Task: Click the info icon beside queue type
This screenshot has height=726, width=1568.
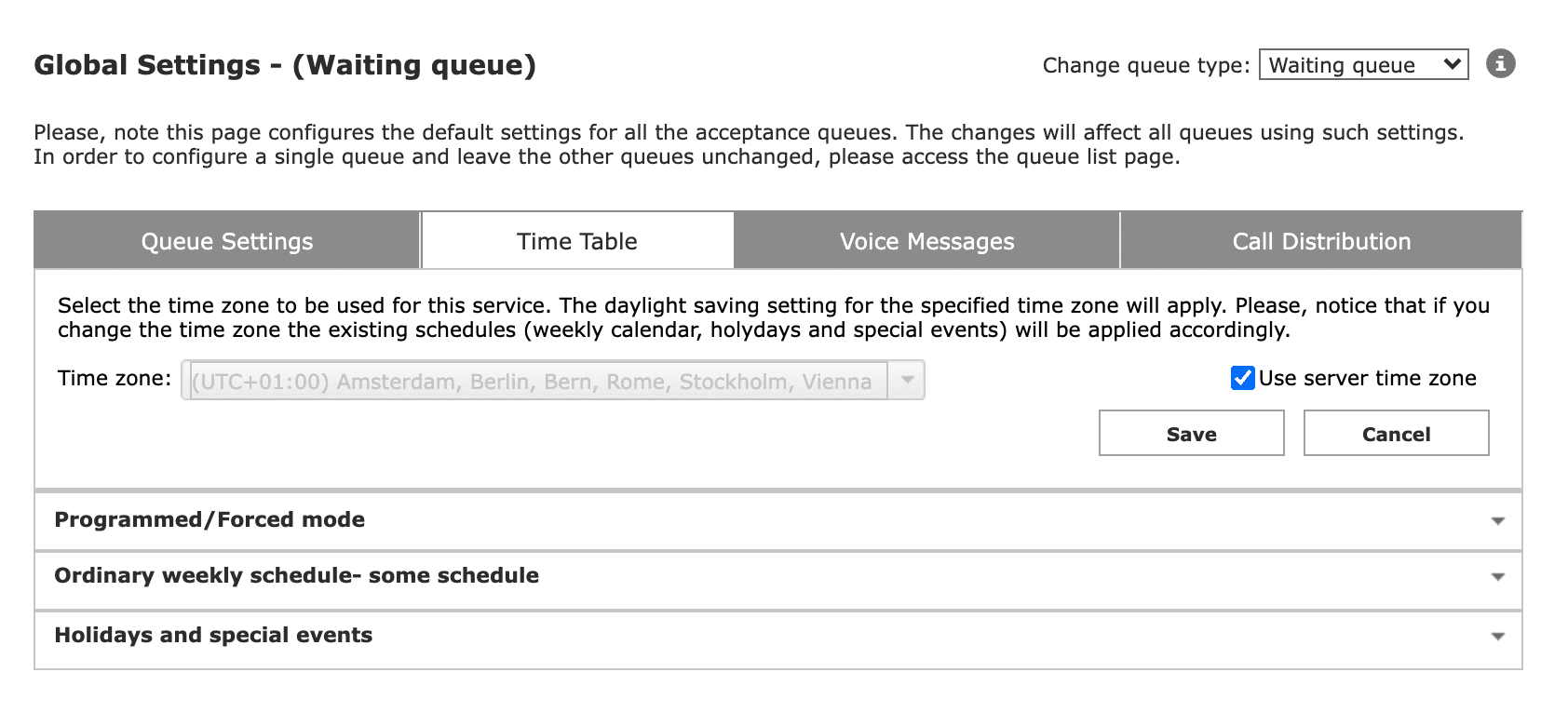Action: 1500,64
